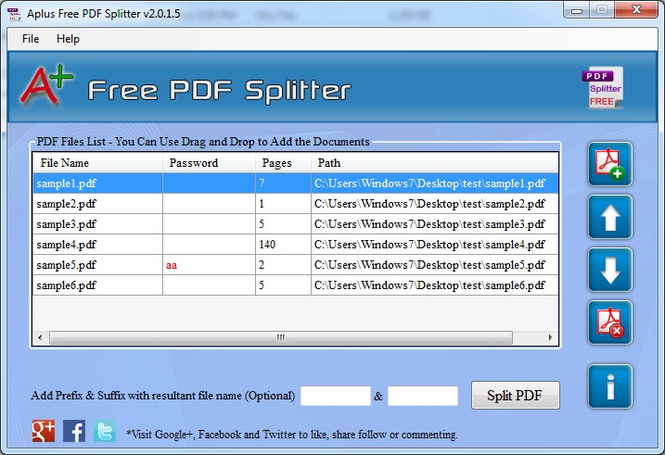Screen dimensions: 665x455
Task: Click the Password column header
Action: tap(209, 163)
